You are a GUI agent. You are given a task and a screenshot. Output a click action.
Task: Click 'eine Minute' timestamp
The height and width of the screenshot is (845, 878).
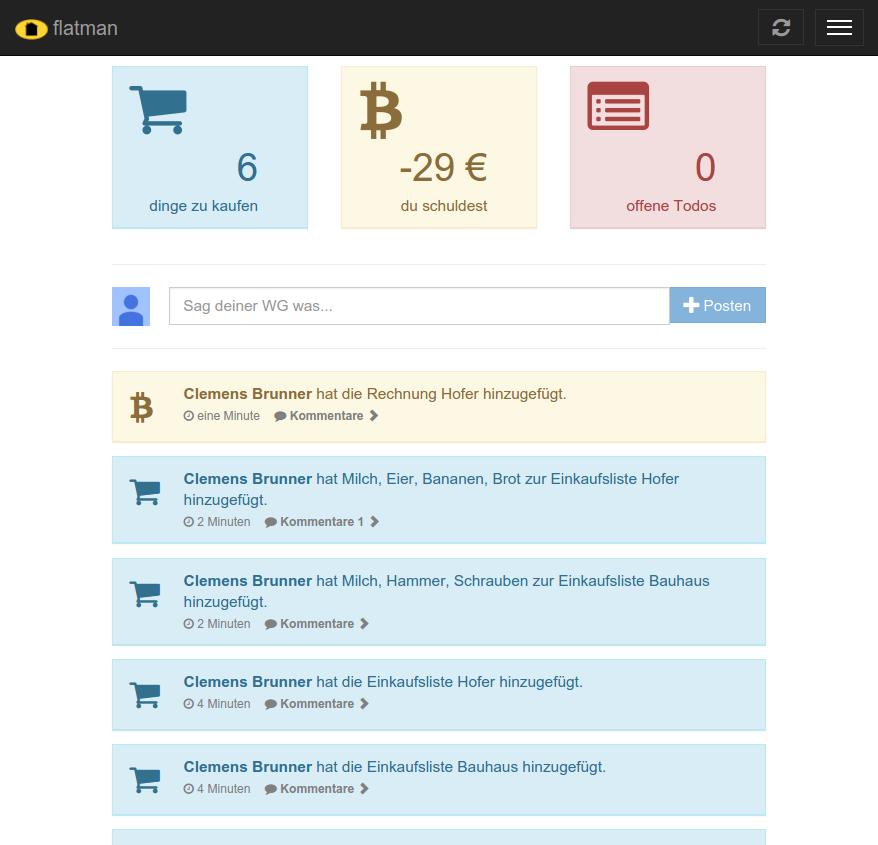tap(228, 416)
